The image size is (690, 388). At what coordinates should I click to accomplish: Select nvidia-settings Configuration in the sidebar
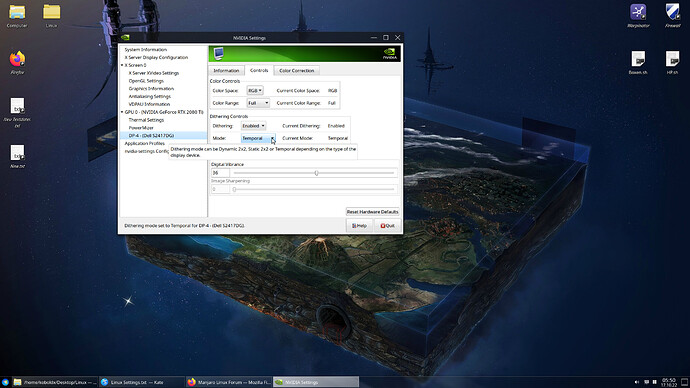click(147, 151)
